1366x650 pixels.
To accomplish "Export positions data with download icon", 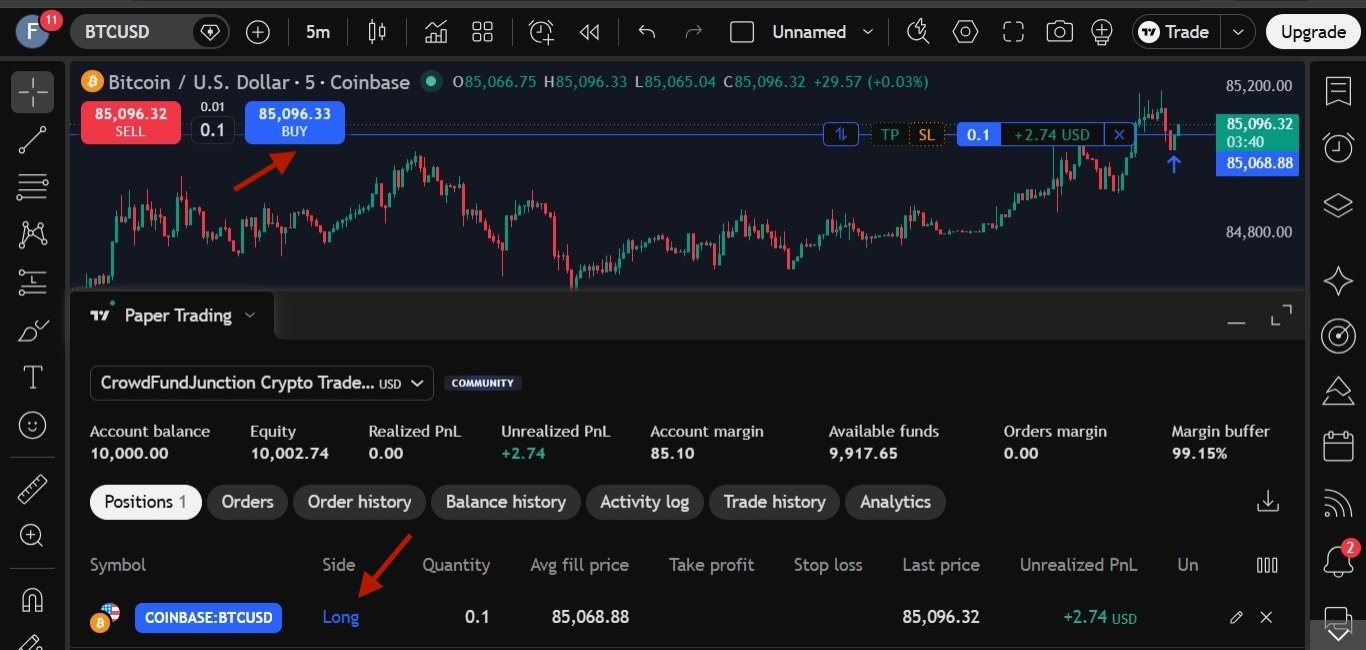I will 1268,501.
